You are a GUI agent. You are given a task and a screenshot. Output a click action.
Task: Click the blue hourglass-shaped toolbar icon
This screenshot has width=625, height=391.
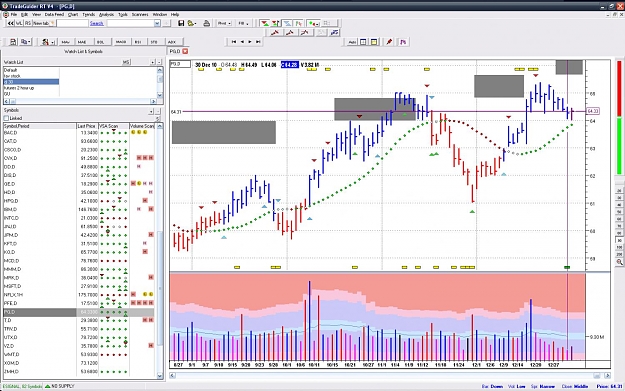pos(287,23)
